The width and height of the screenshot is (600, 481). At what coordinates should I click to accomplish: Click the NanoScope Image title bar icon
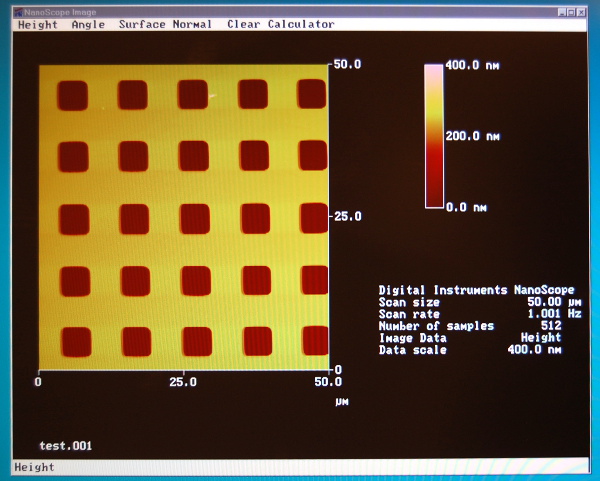point(18,13)
